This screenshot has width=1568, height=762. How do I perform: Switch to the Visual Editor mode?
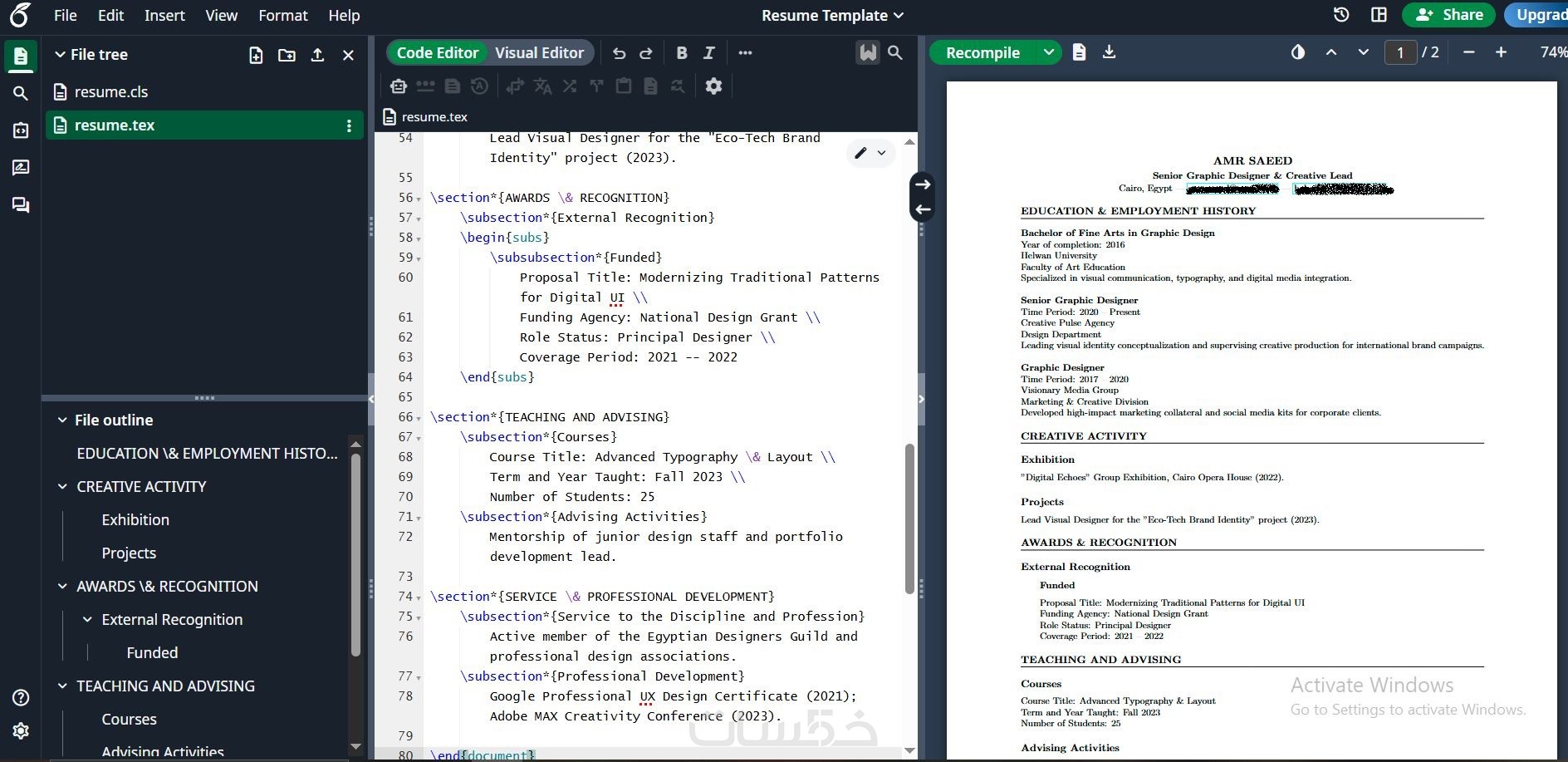click(x=540, y=53)
